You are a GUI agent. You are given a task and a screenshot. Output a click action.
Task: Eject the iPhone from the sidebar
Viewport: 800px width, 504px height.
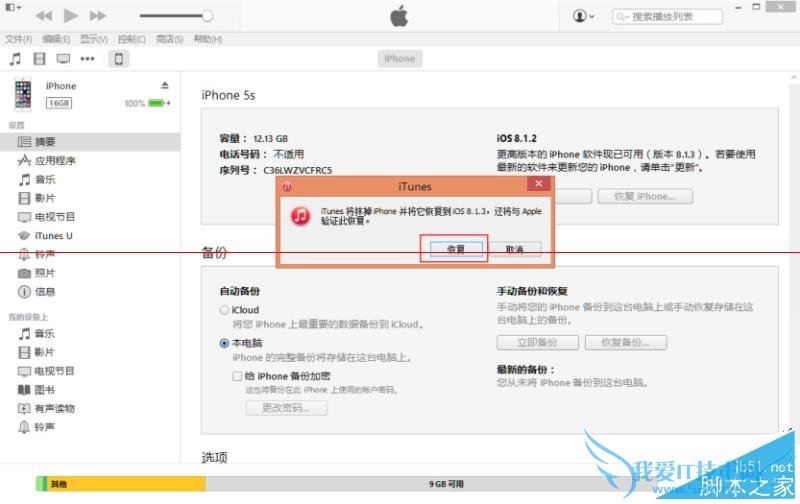point(165,85)
